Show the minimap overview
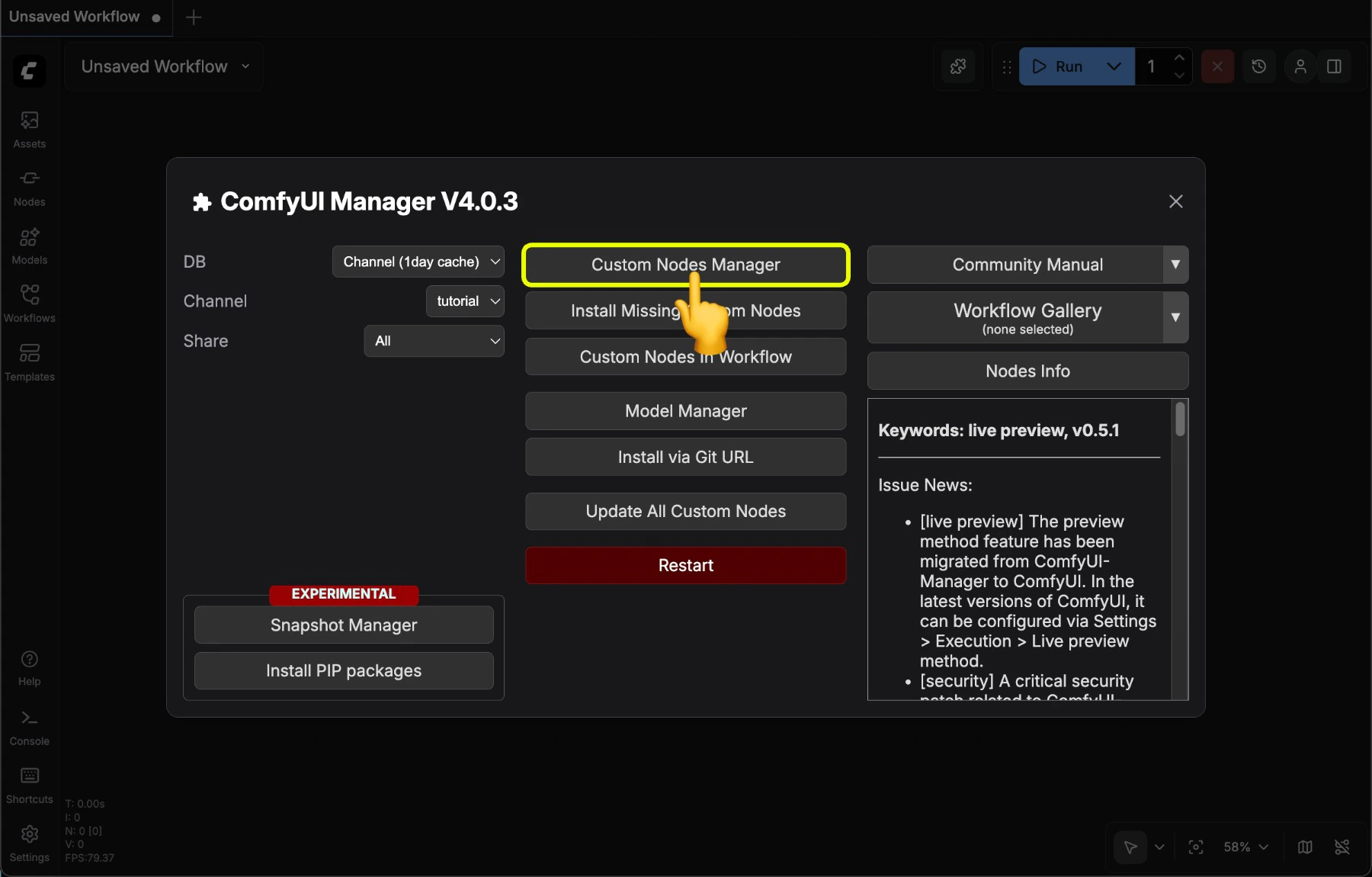 (x=1305, y=847)
